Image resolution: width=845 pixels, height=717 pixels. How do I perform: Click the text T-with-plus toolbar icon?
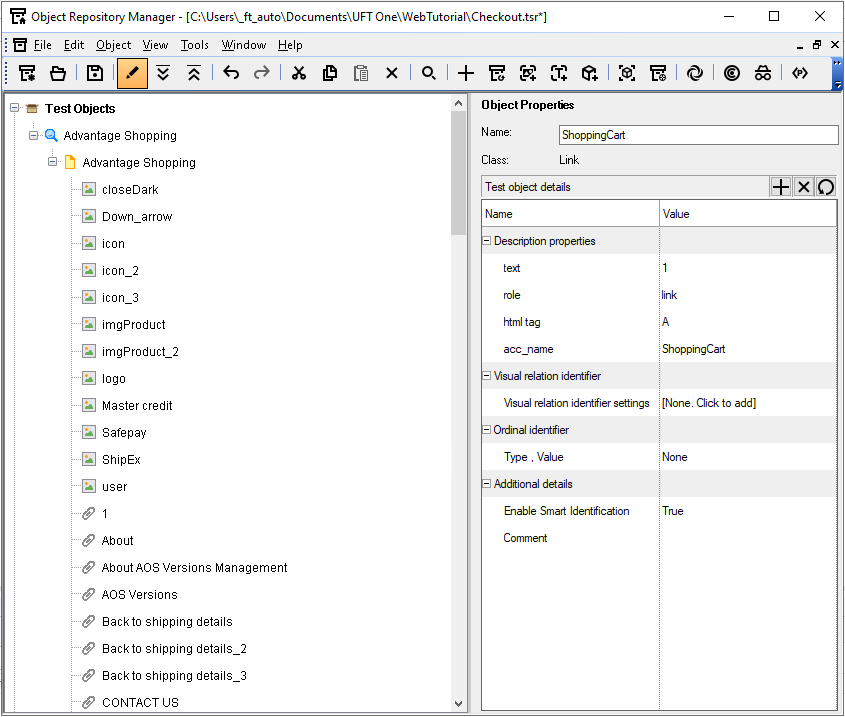pyautogui.click(x=559, y=73)
